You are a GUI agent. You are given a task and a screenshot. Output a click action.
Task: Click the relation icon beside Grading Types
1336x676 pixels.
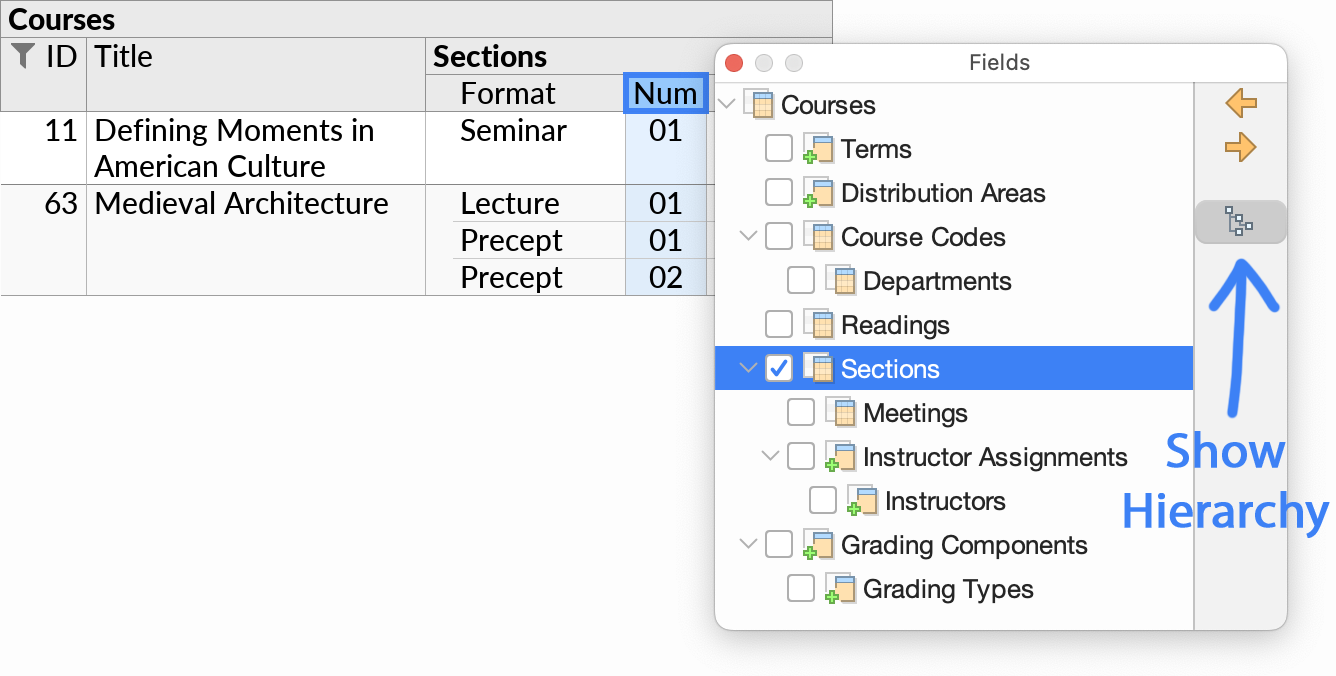[838, 589]
